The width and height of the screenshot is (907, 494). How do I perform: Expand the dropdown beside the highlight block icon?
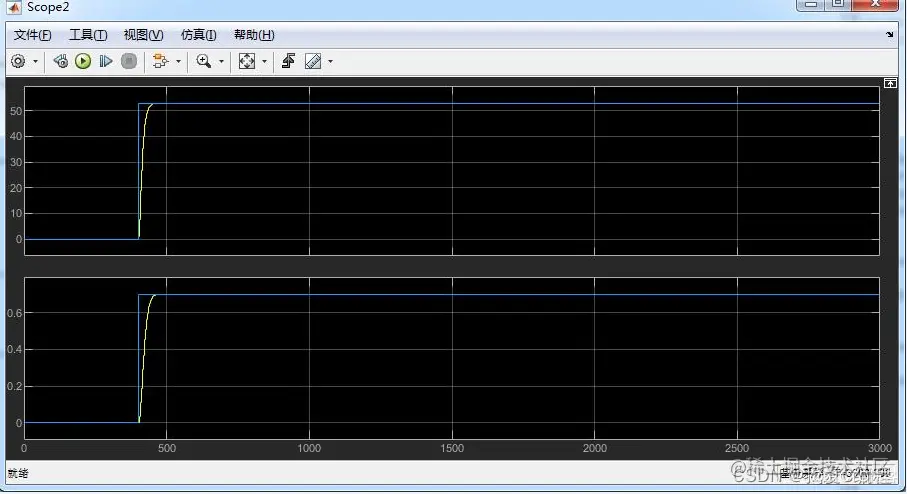point(178,61)
